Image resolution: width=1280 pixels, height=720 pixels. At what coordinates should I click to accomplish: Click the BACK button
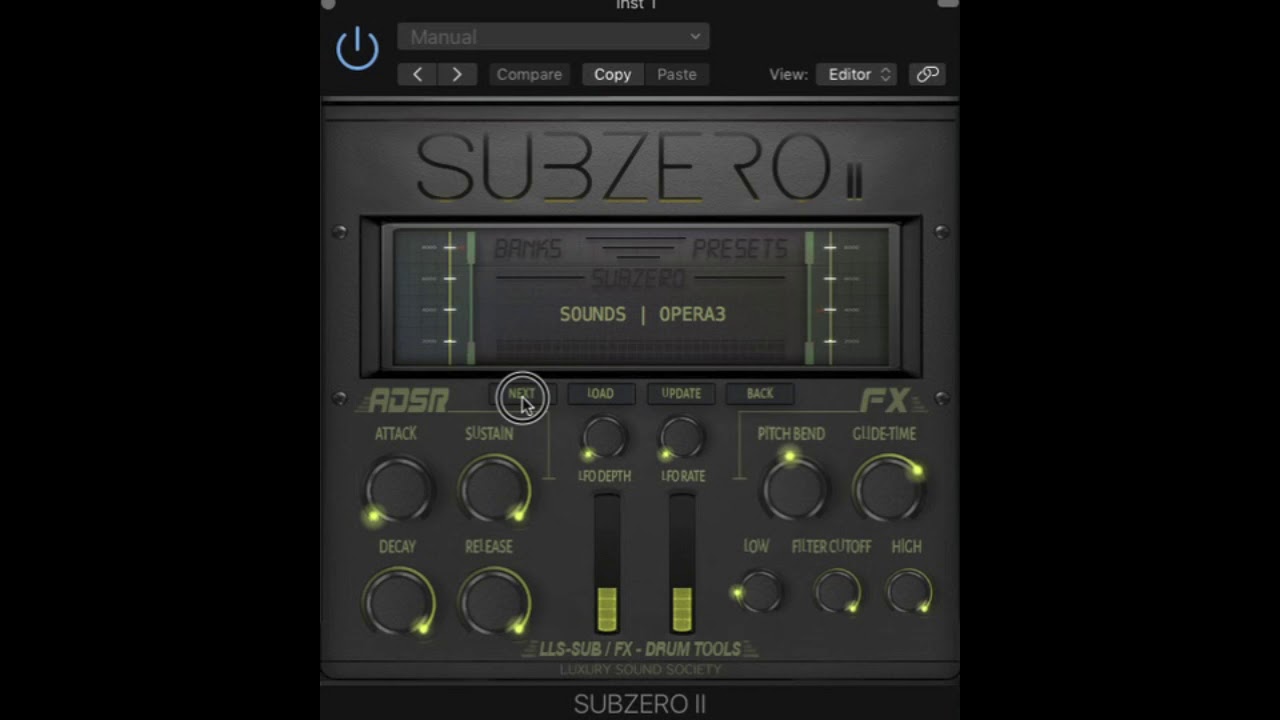tap(760, 394)
